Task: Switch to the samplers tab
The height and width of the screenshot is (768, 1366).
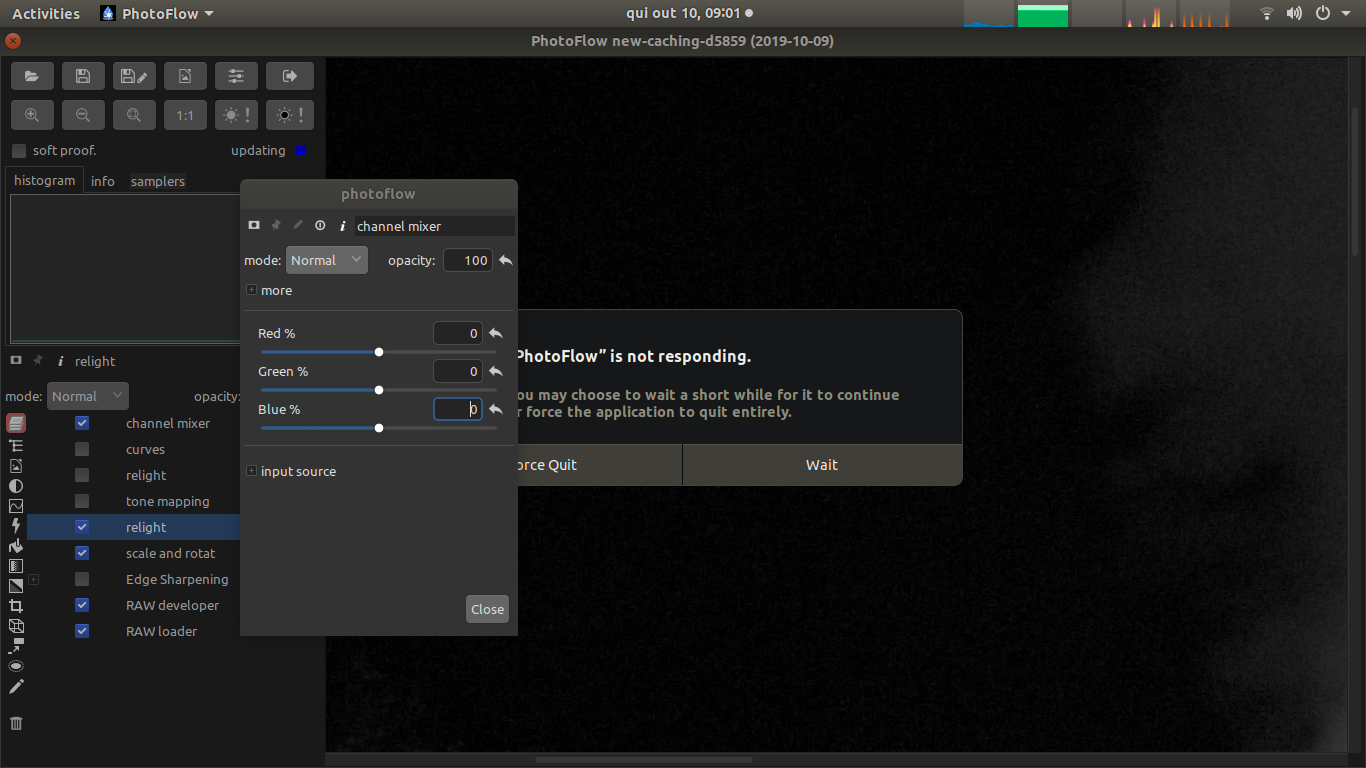Action: pos(158,181)
